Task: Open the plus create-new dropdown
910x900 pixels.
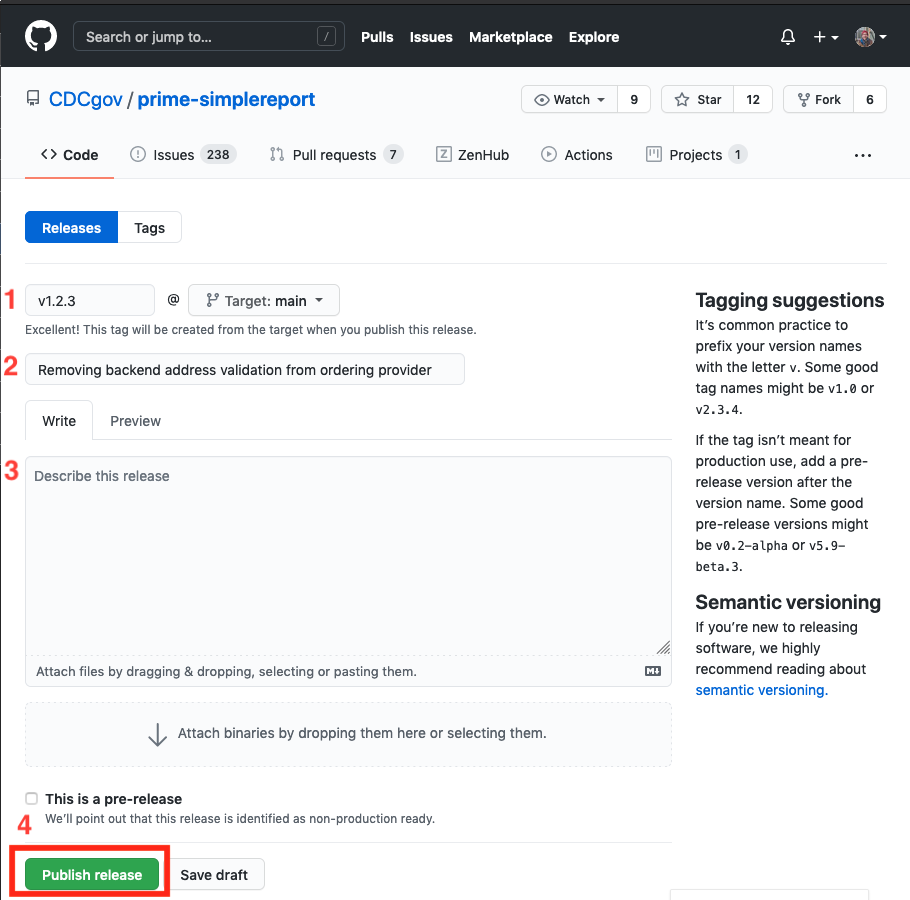Action: pyautogui.click(x=826, y=37)
